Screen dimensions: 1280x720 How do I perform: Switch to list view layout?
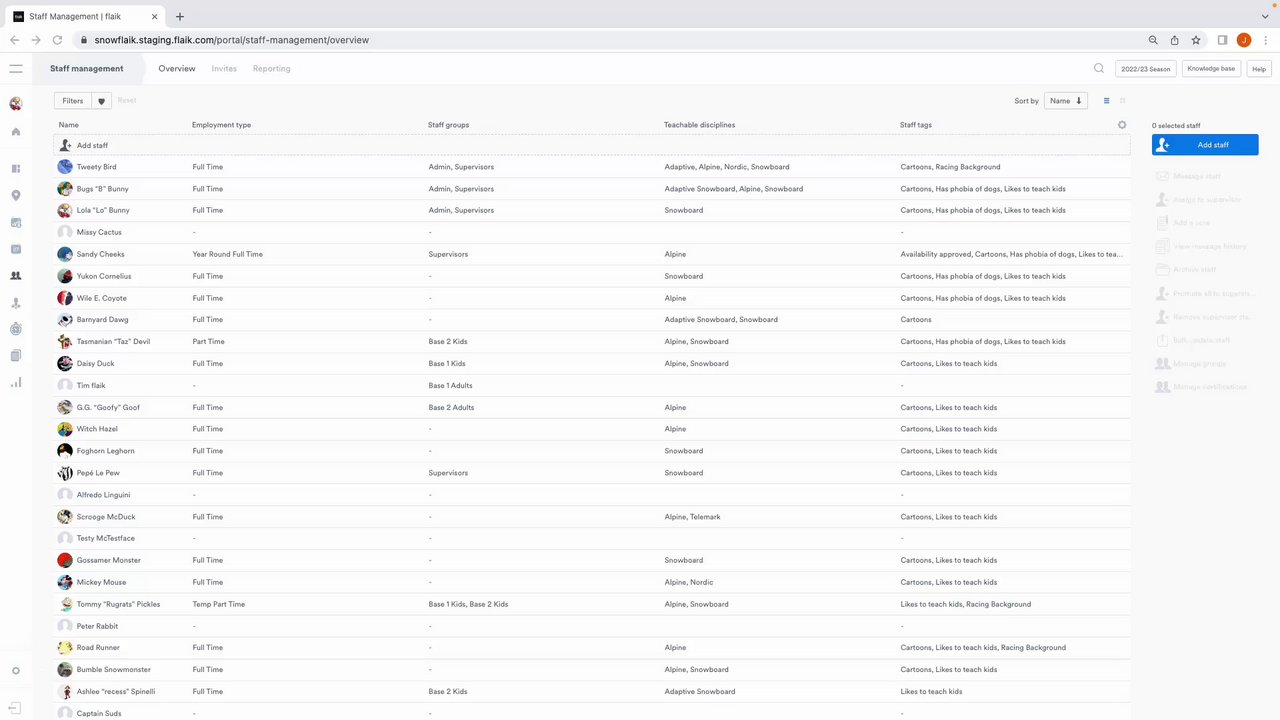[1106, 101]
